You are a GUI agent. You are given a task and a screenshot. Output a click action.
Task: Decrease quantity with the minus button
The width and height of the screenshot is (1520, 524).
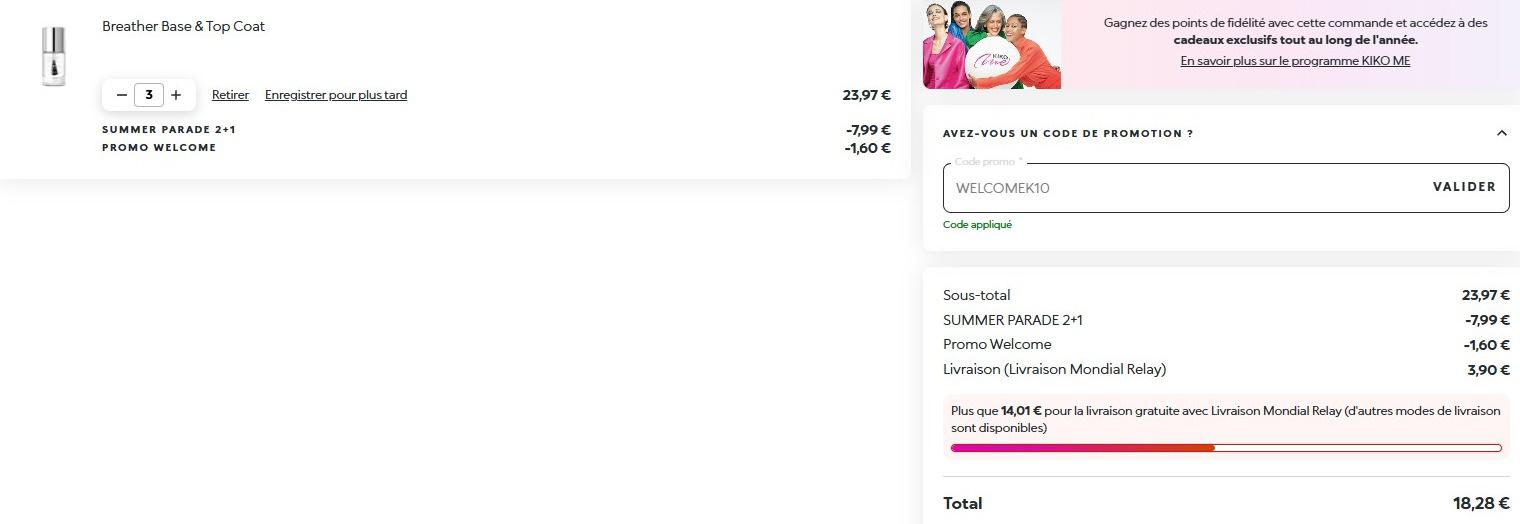122,95
